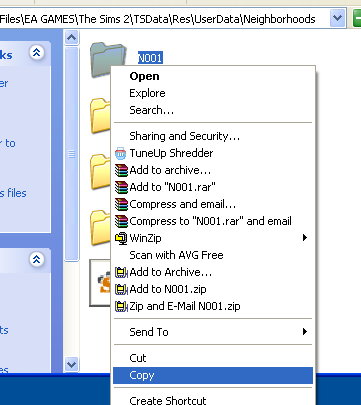Click WinRAR icon beside Compress to "N001.rar" and email
The width and height of the screenshot is (361, 405).
(x=121, y=221)
